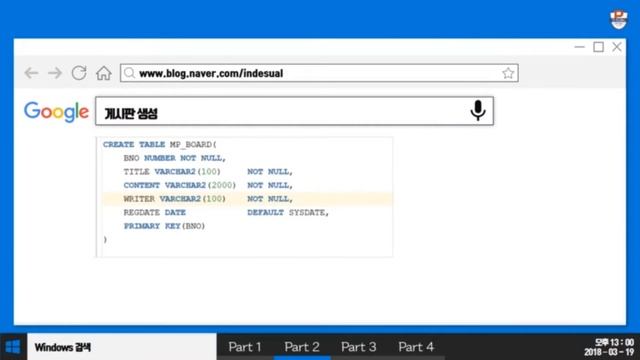Focus the Windows 검색 search box

(122, 347)
